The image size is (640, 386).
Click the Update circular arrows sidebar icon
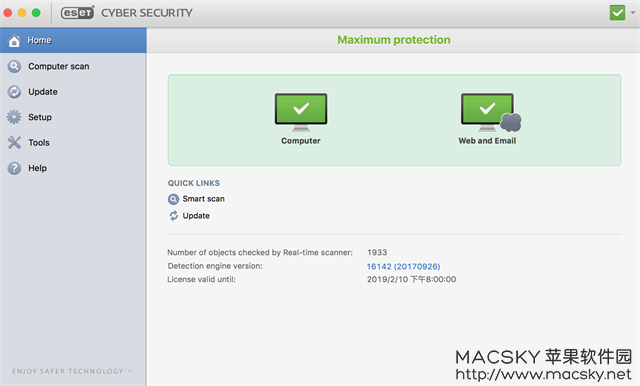[x=14, y=92]
